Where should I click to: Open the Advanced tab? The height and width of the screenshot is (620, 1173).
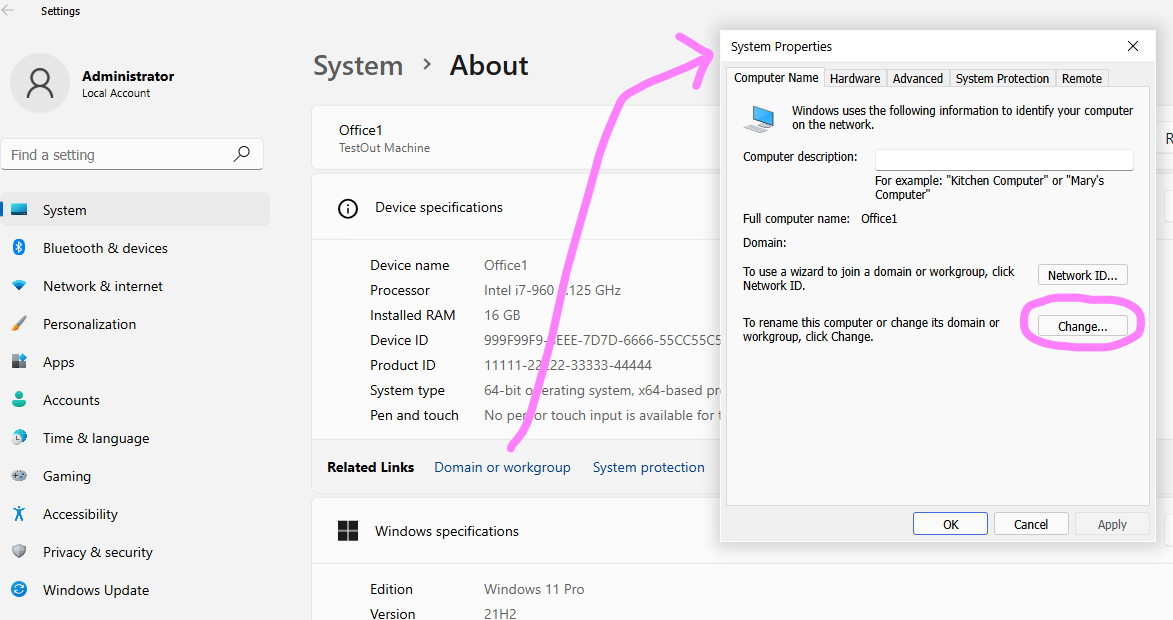918,79
